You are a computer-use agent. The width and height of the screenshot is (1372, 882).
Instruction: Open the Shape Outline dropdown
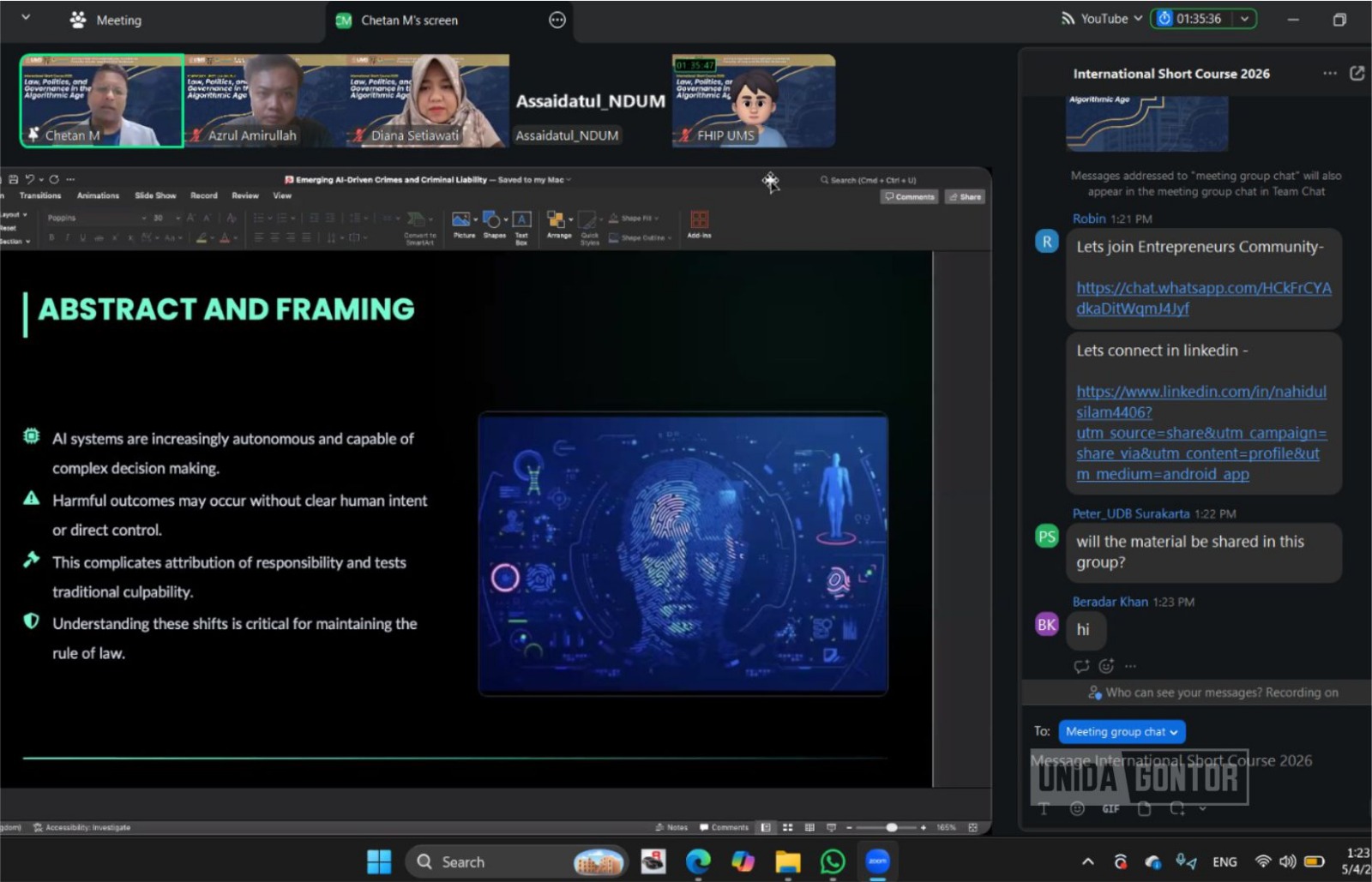click(x=641, y=238)
